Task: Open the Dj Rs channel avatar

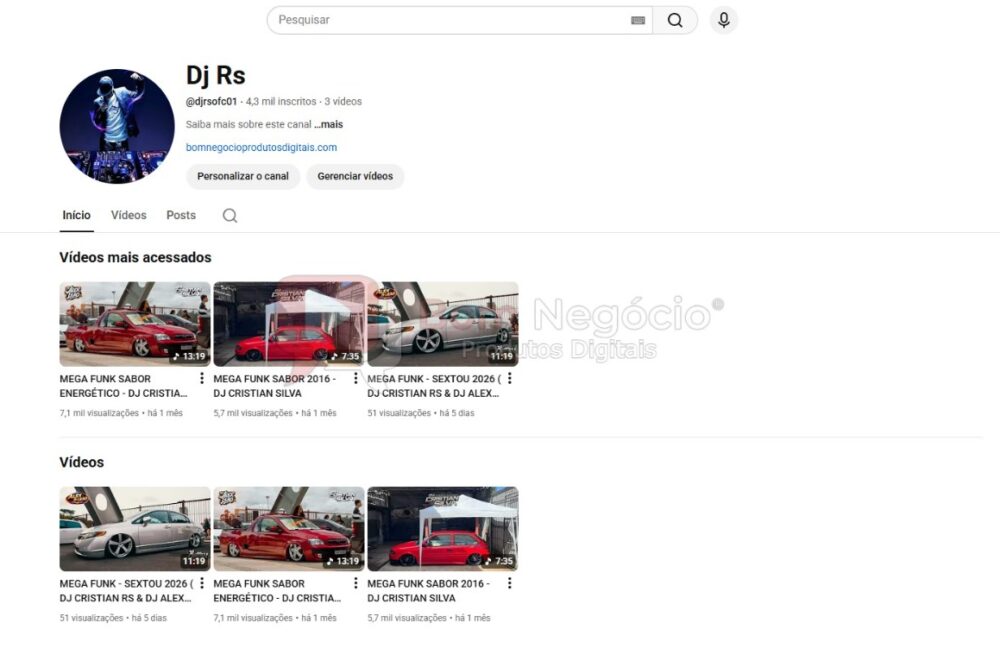Action: [x=117, y=126]
